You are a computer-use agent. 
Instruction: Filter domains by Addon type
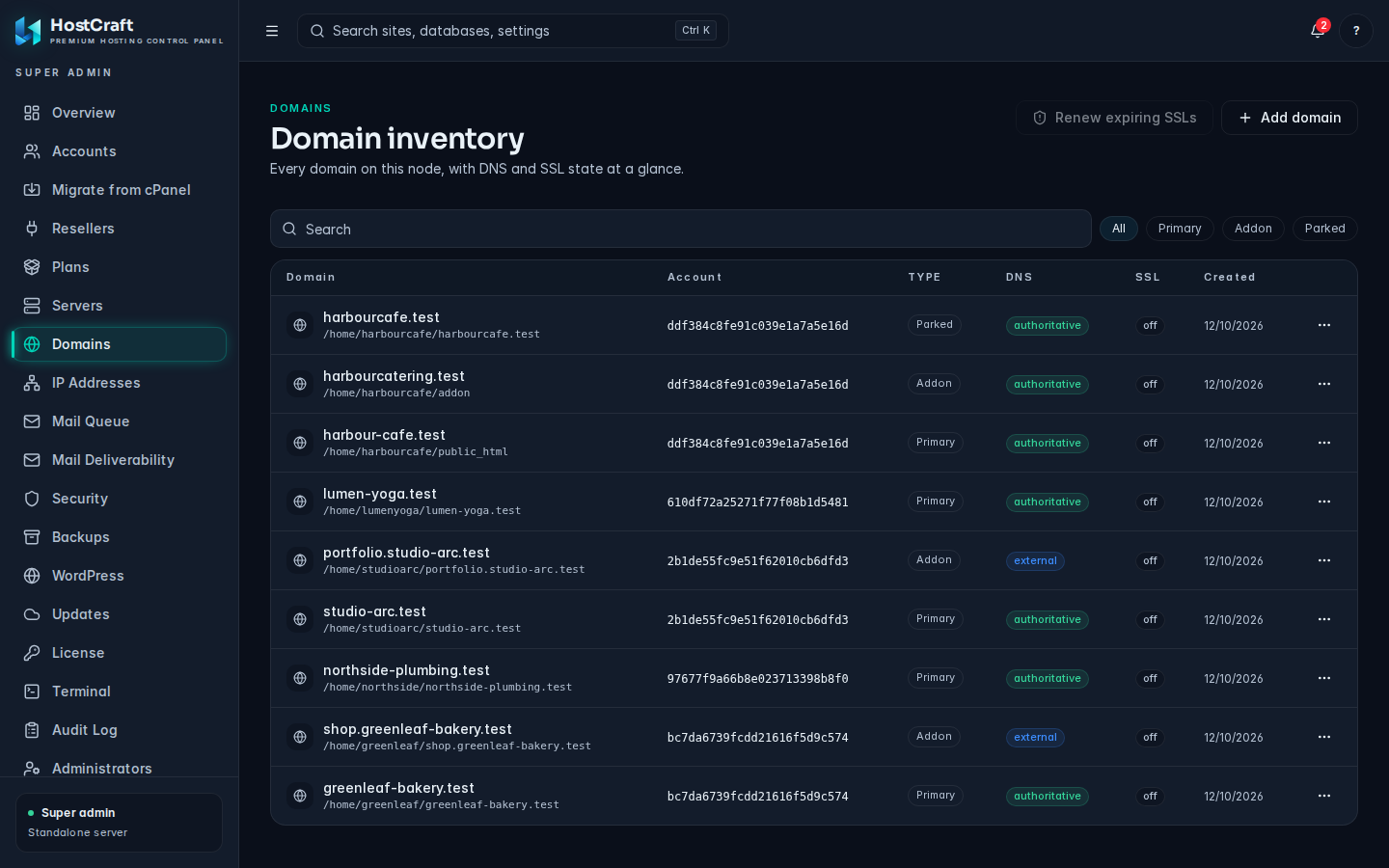(1253, 229)
